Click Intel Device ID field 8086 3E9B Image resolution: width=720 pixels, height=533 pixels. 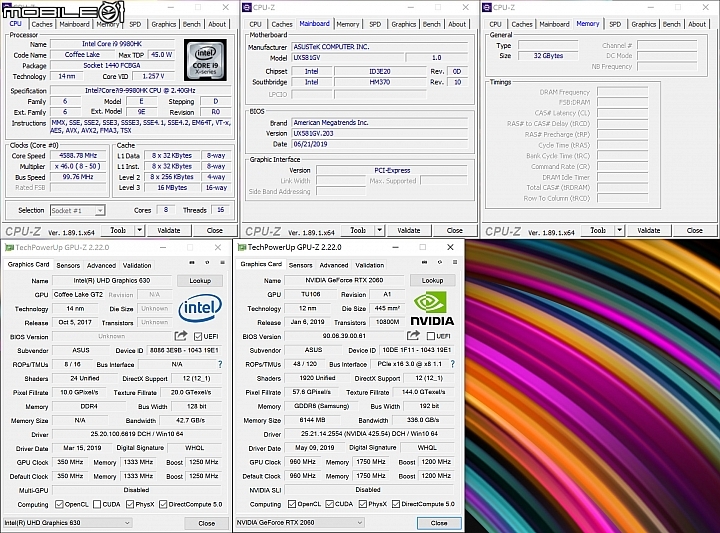[184, 350]
